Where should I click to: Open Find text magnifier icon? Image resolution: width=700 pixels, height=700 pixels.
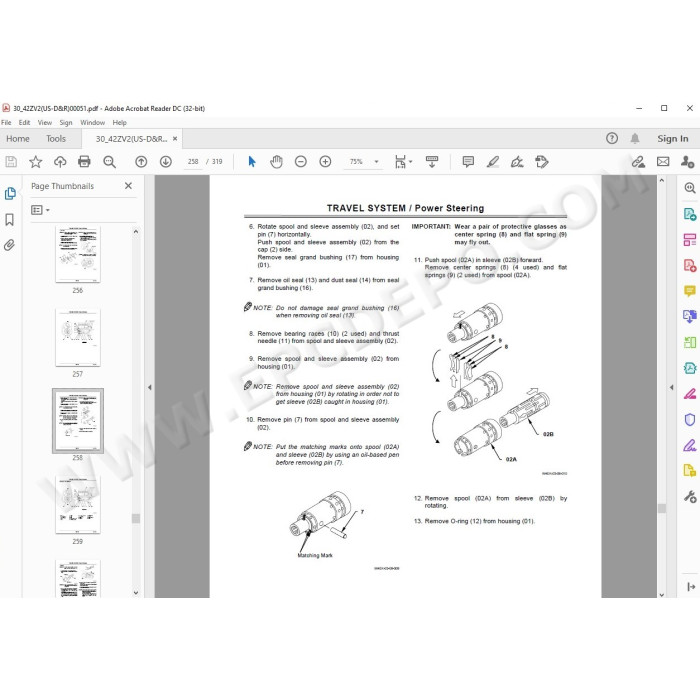(x=109, y=162)
